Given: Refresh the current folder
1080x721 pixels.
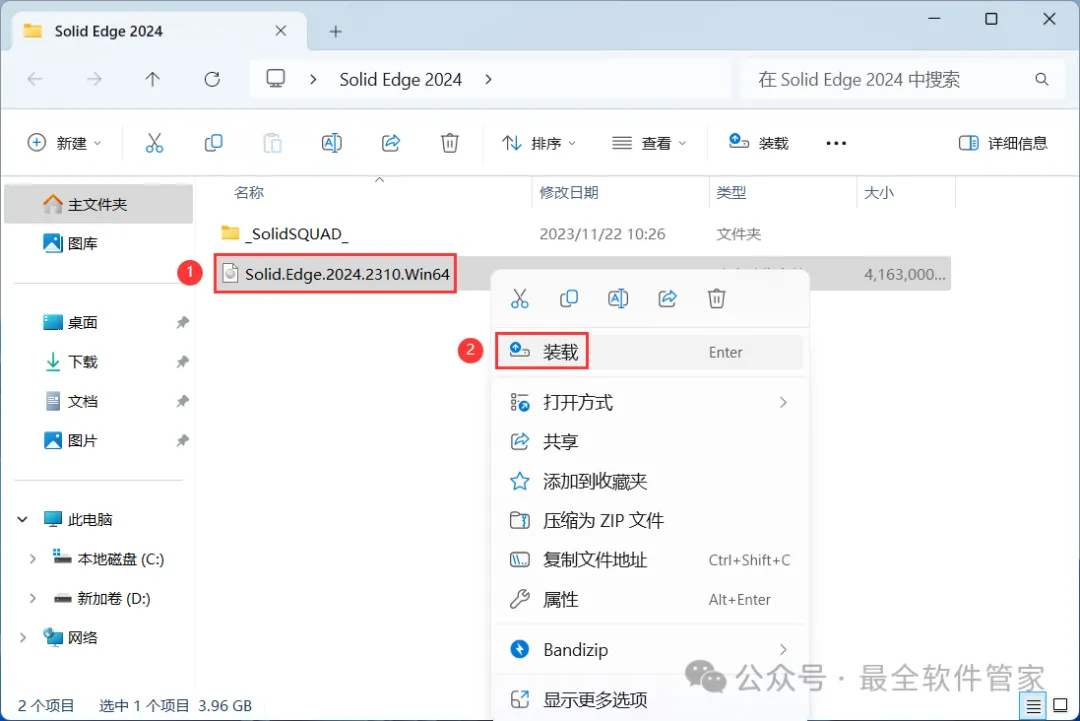Looking at the screenshot, I should (x=212, y=80).
